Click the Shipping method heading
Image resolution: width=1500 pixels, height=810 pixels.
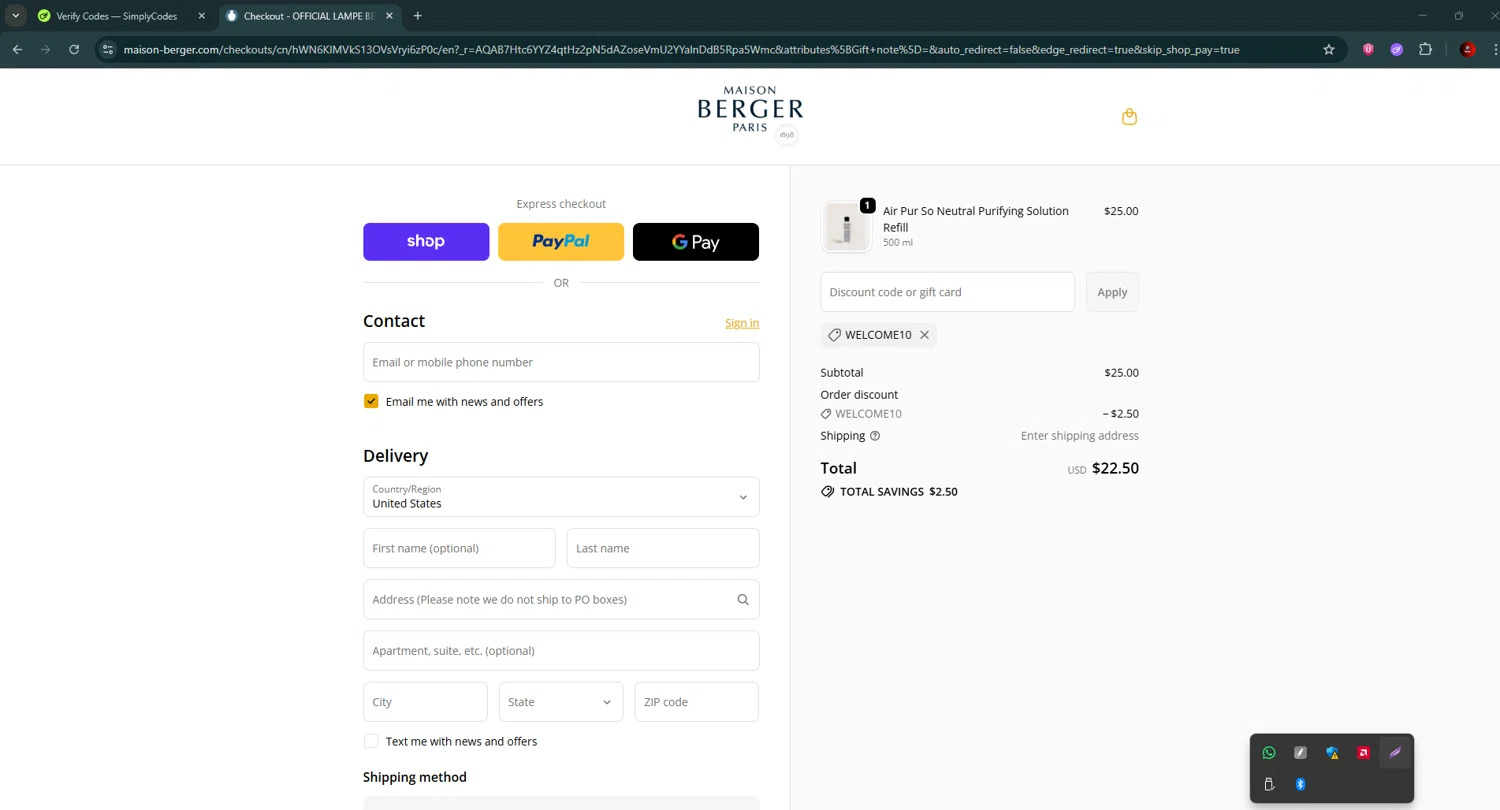(415, 777)
